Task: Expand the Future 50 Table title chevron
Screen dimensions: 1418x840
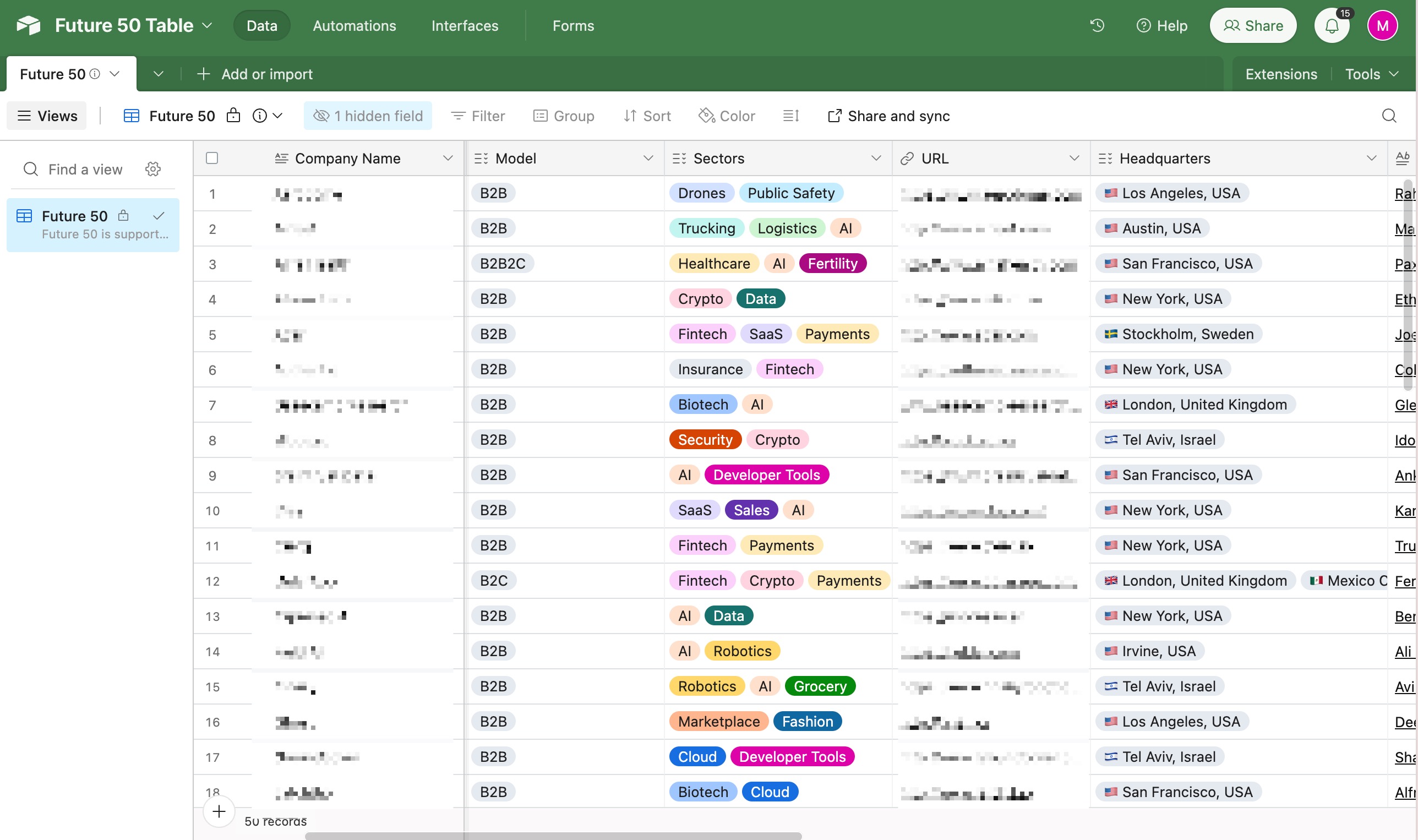Action: pos(207,25)
